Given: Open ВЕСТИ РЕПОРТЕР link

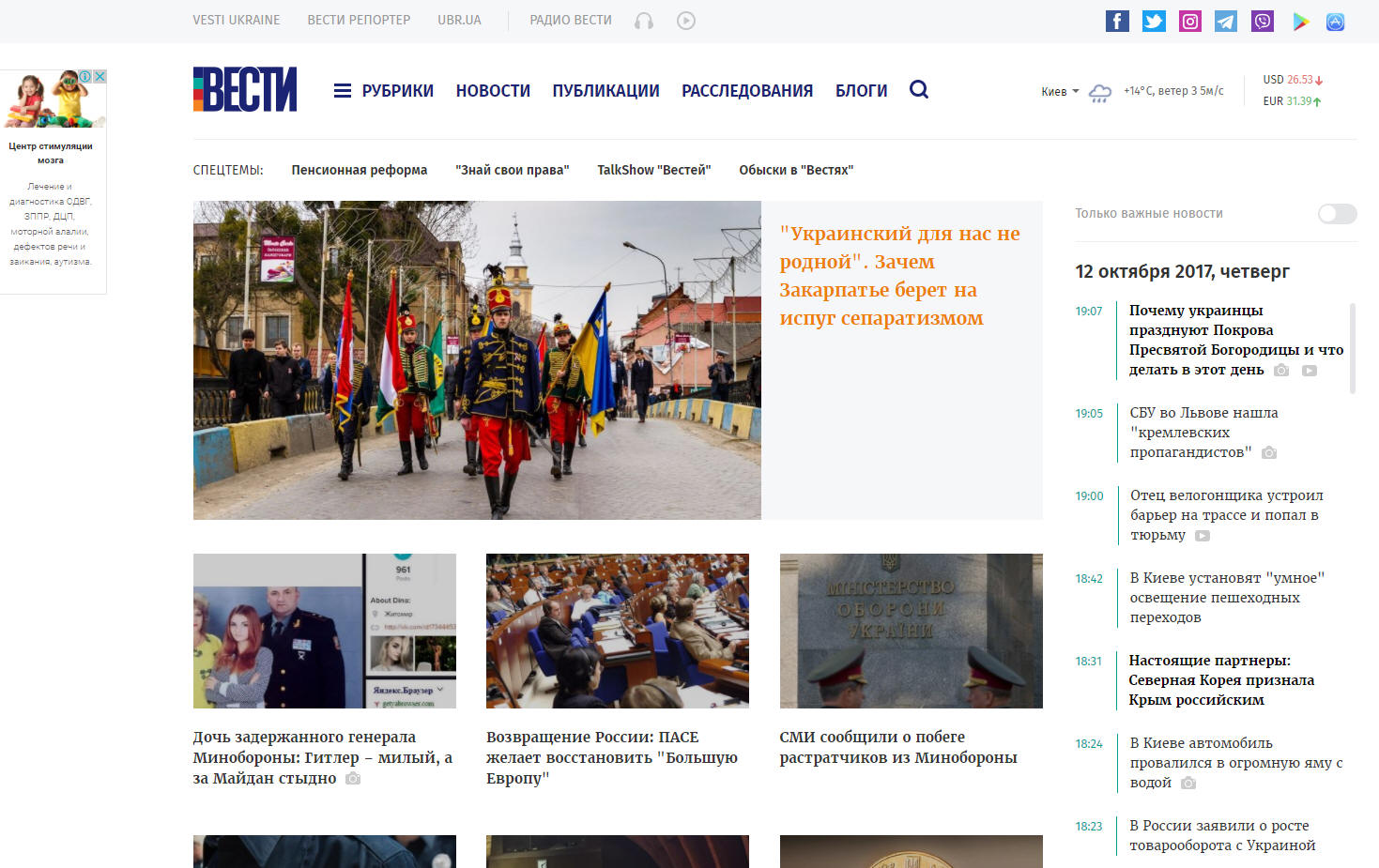Looking at the screenshot, I should [359, 20].
